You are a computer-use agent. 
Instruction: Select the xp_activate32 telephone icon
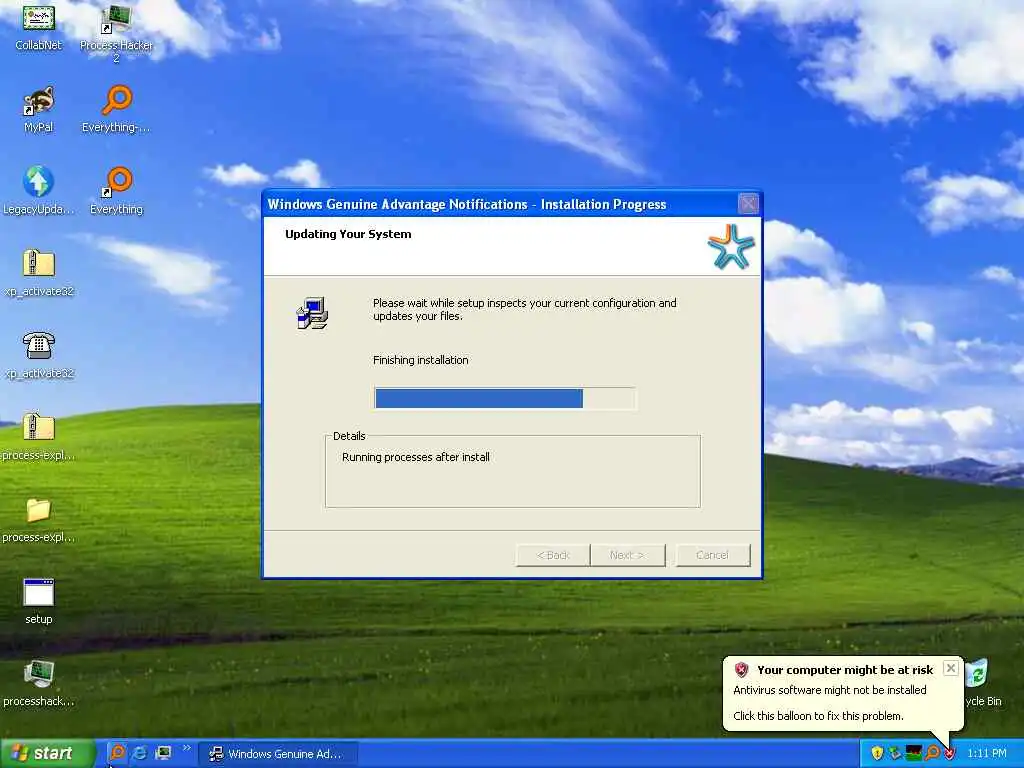coord(39,355)
